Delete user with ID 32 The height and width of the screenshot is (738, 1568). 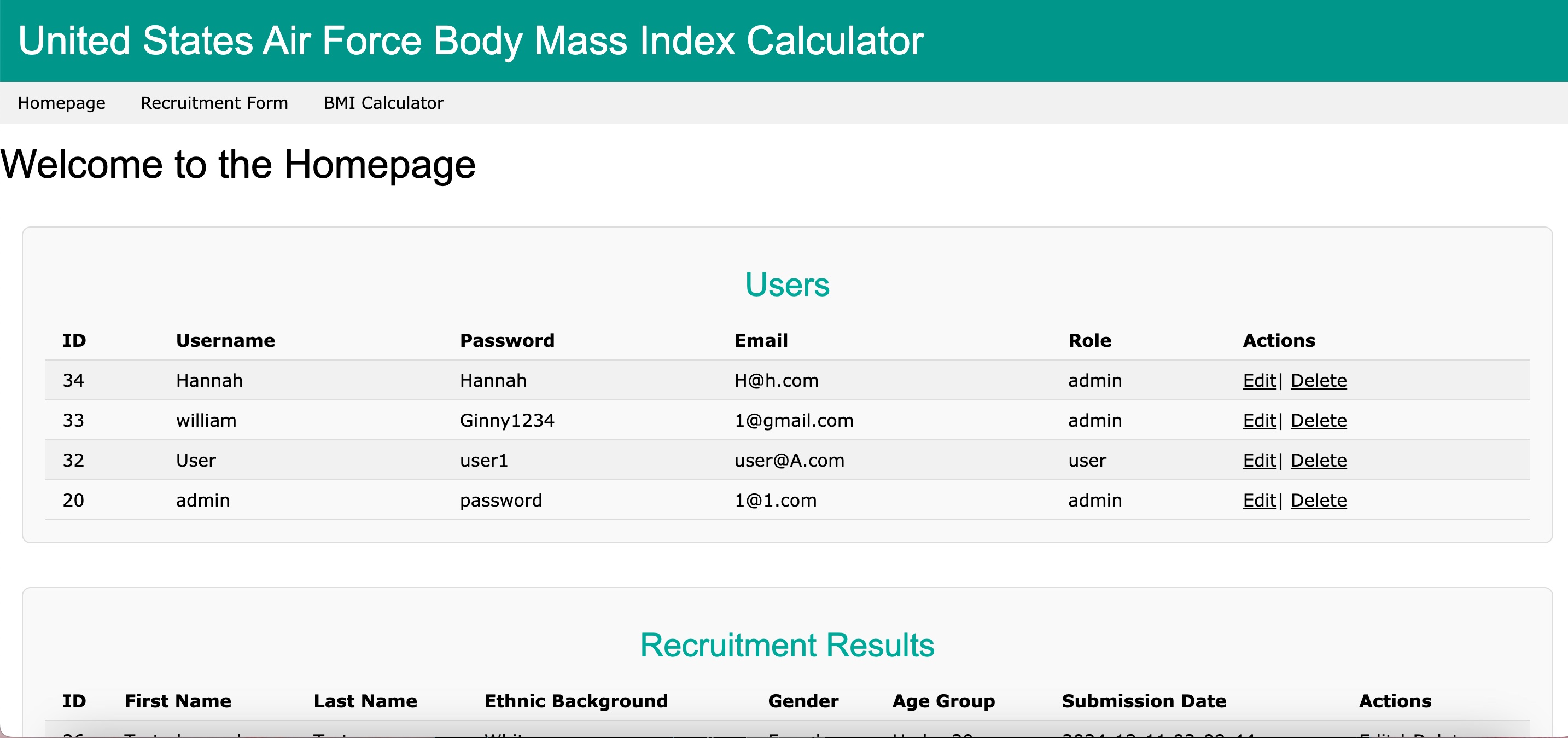coord(1319,460)
